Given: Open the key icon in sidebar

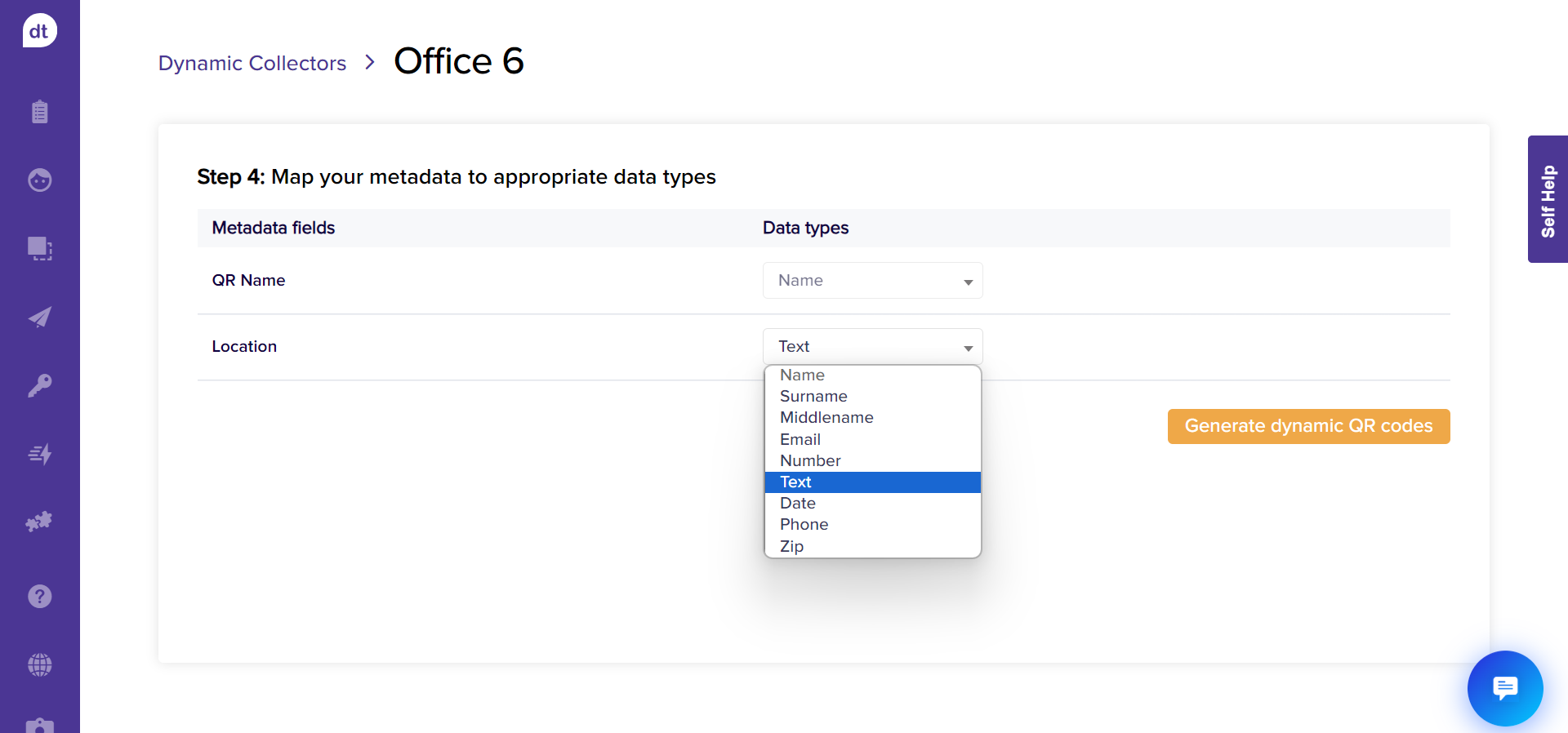Looking at the screenshot, I should pos(39,385).
